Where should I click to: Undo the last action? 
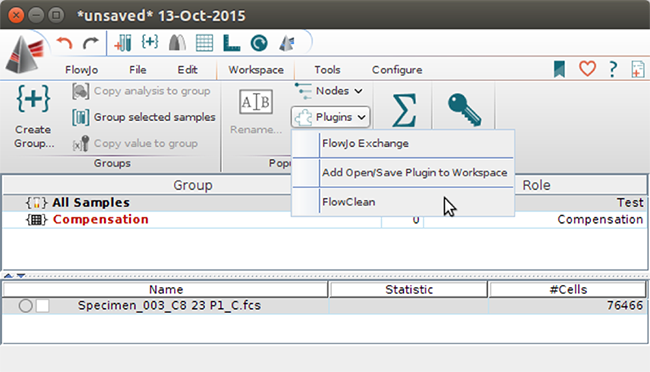click(64, 43)
